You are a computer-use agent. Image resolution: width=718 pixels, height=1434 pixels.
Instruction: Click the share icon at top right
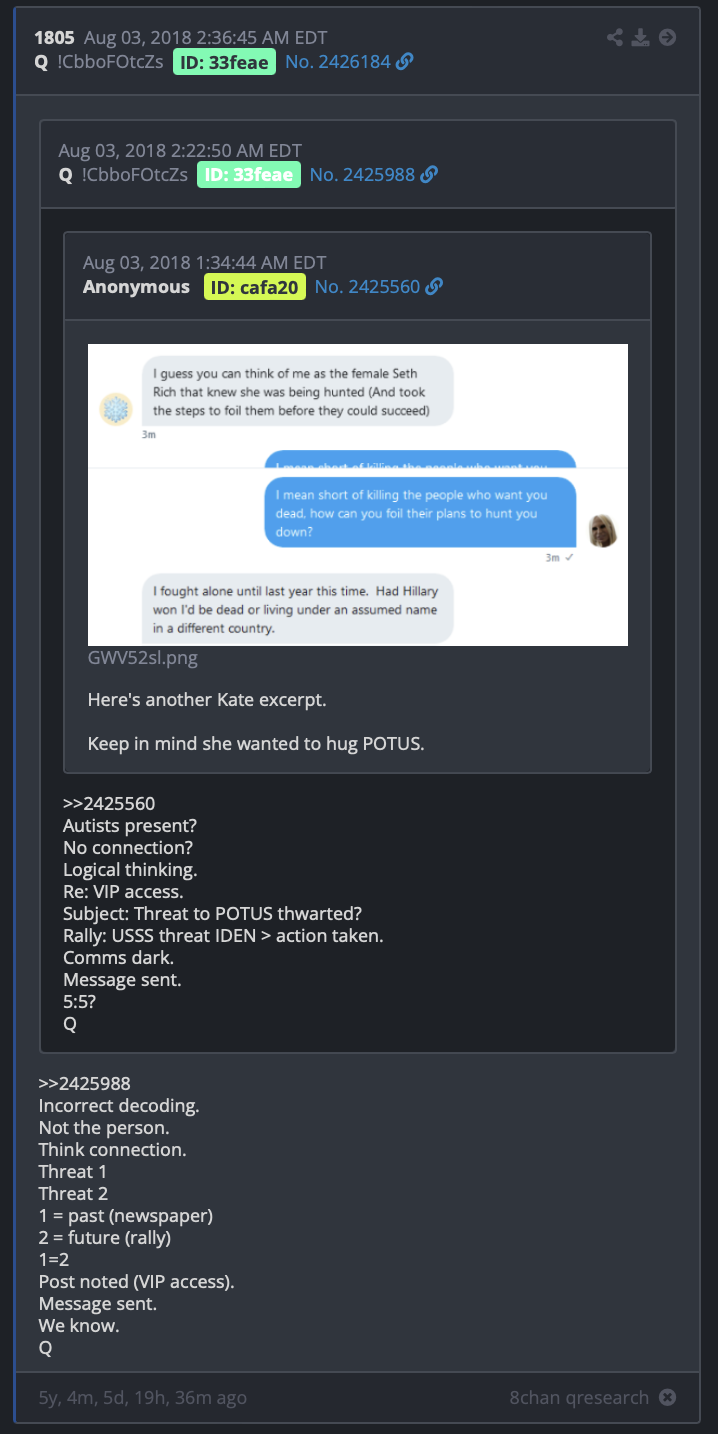616,38
